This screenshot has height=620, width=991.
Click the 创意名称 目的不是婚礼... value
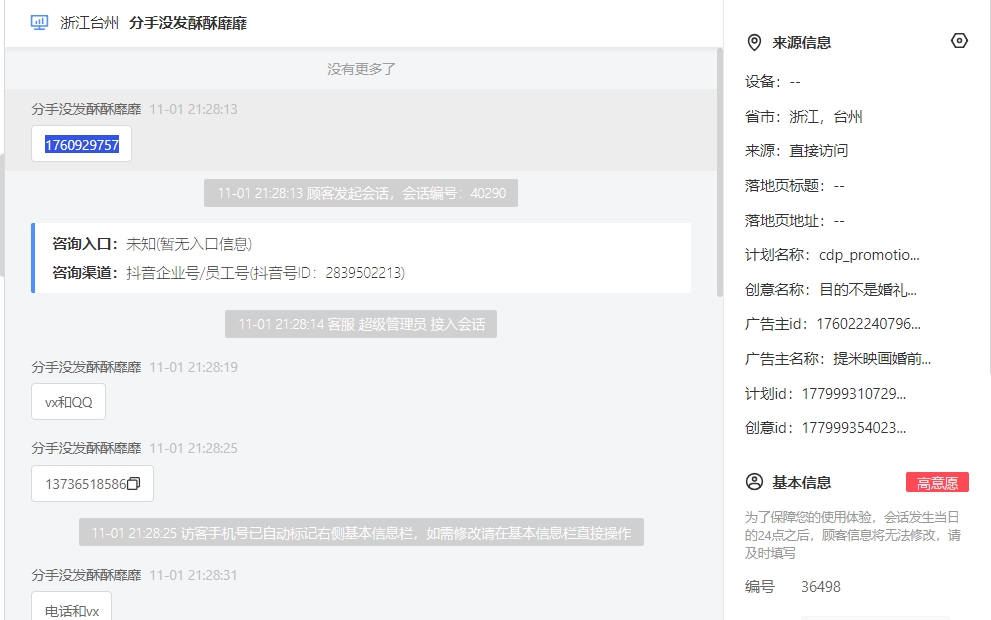point(868,289)
